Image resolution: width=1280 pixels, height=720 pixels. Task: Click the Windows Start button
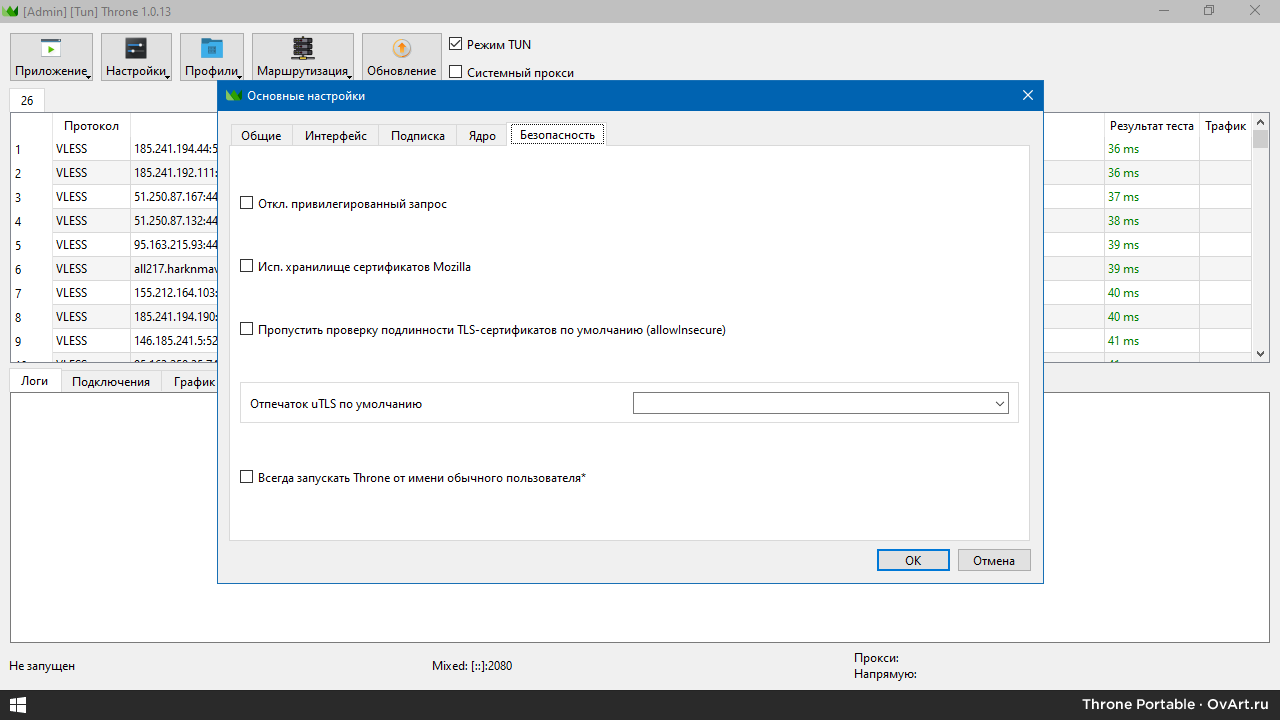[x=18, y=705]
